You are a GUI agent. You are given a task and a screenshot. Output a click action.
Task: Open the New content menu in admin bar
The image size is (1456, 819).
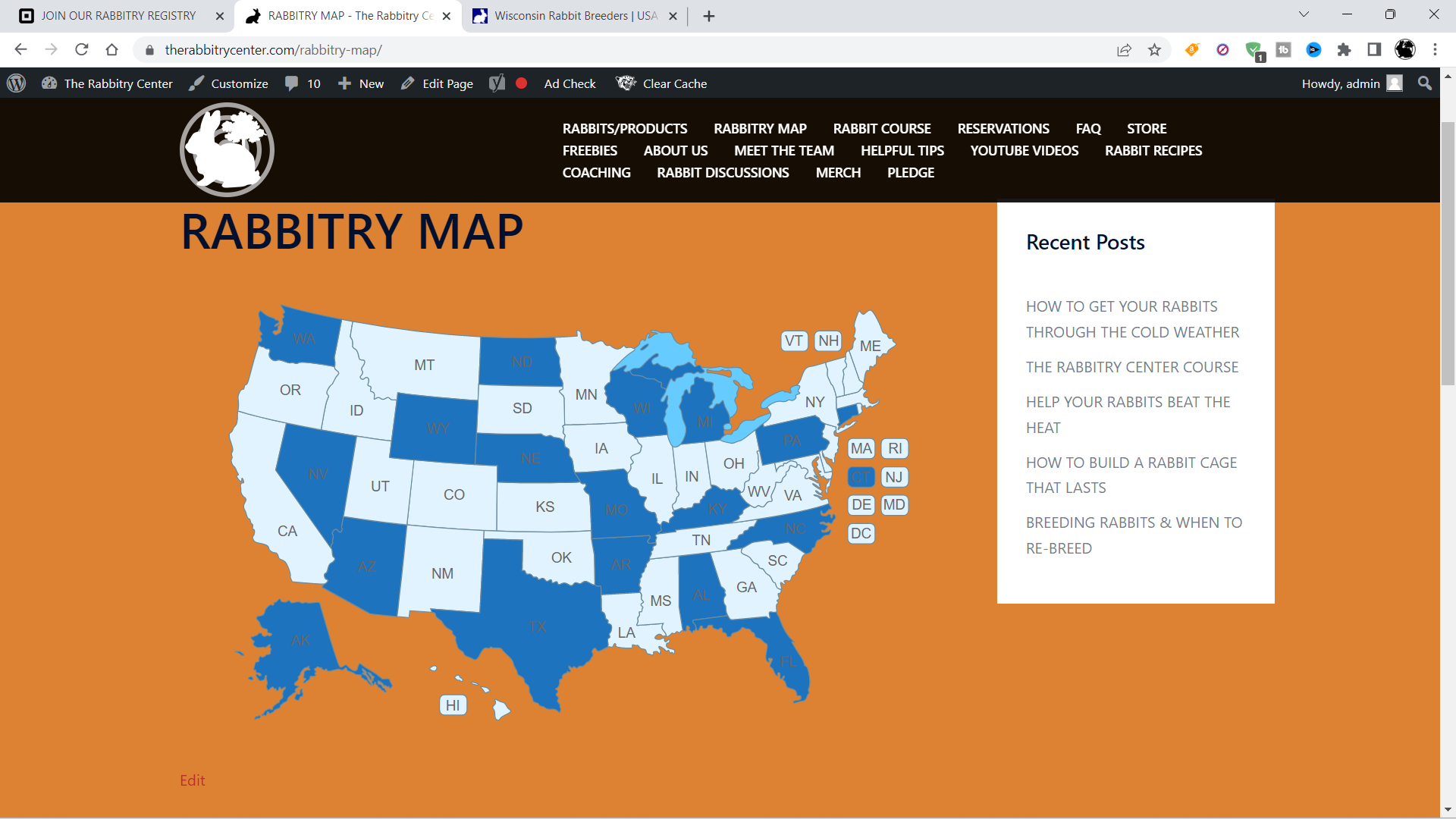coord(361,83)
